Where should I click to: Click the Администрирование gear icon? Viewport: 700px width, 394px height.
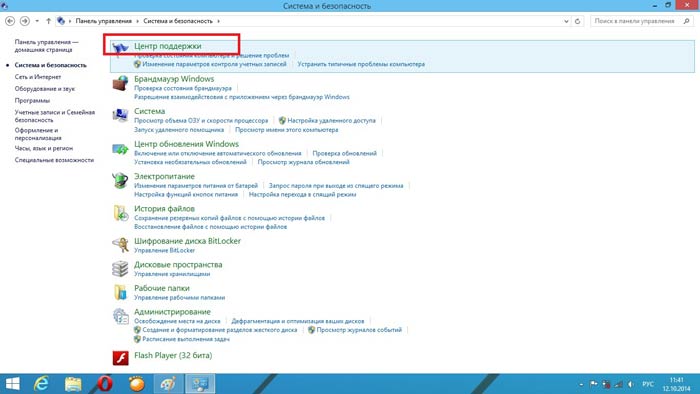click(120, 316)
